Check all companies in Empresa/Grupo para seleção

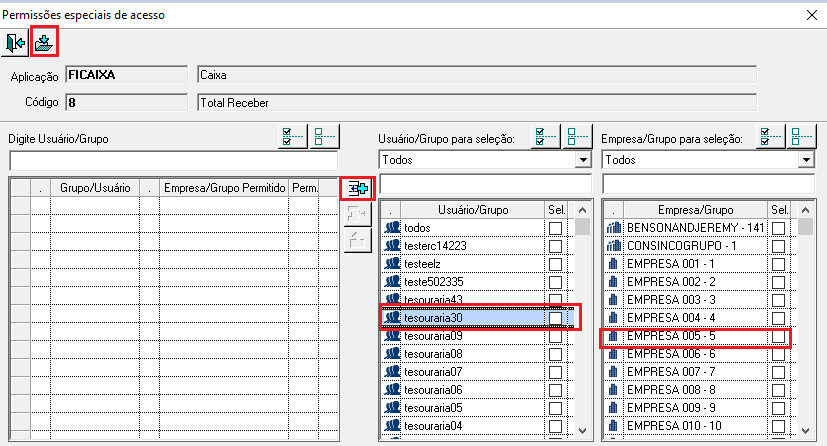[770, 137]
